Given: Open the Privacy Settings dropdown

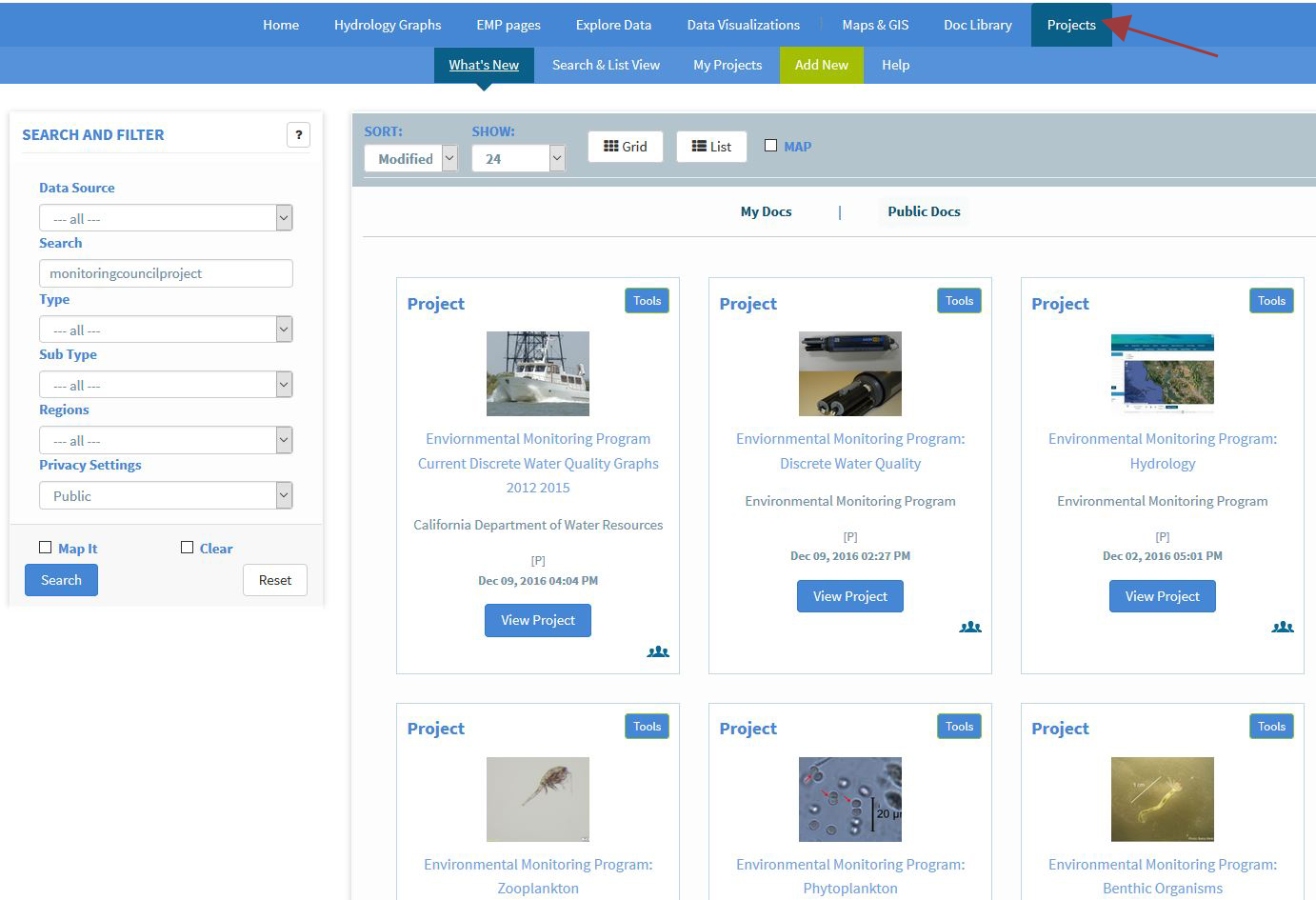Looking at the screenshot, I should click(165, 496).
